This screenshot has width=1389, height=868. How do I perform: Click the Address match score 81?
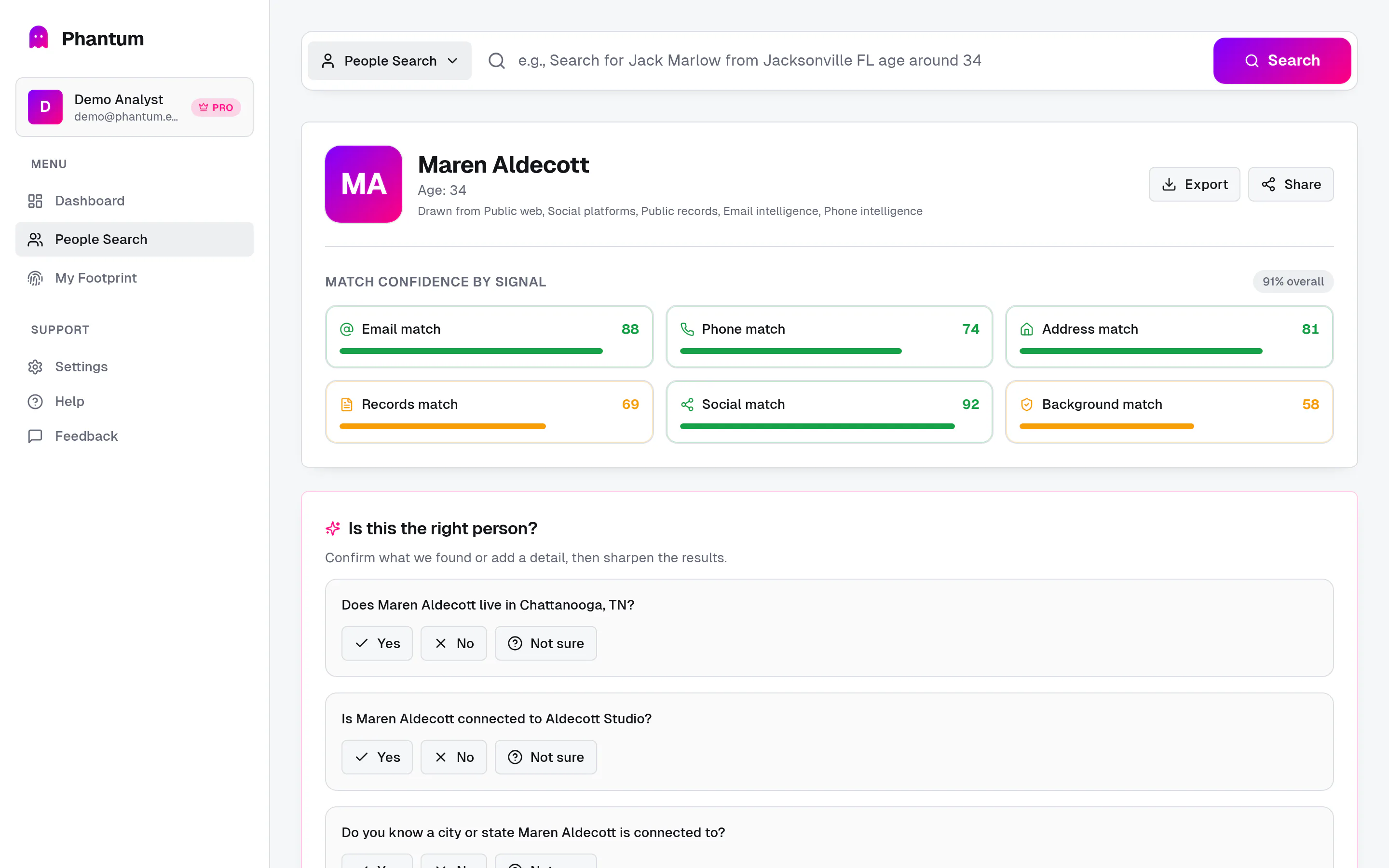tap(1310, 329)
